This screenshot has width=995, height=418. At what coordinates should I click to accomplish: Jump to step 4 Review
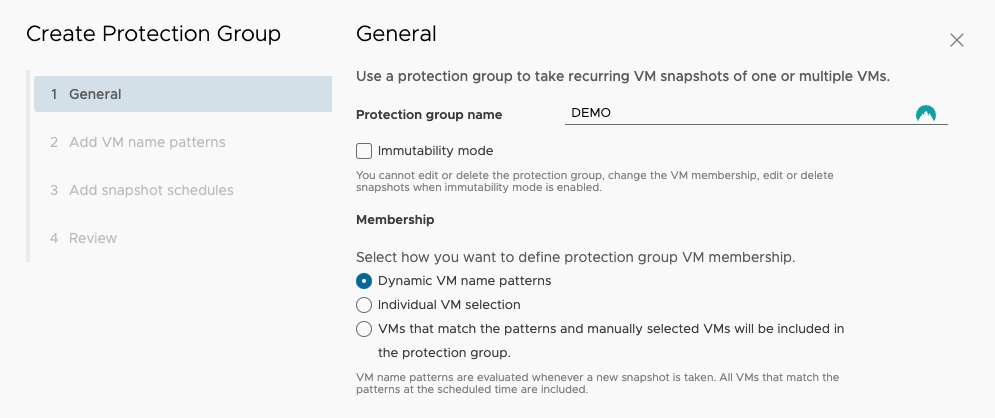tap(183, 238)
